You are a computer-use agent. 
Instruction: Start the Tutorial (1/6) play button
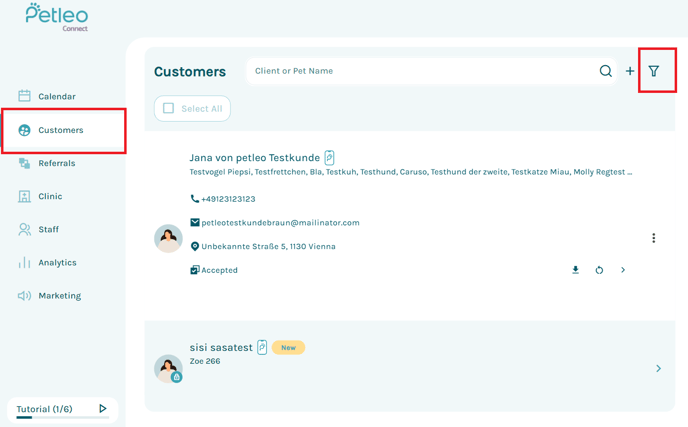point(103,409)
